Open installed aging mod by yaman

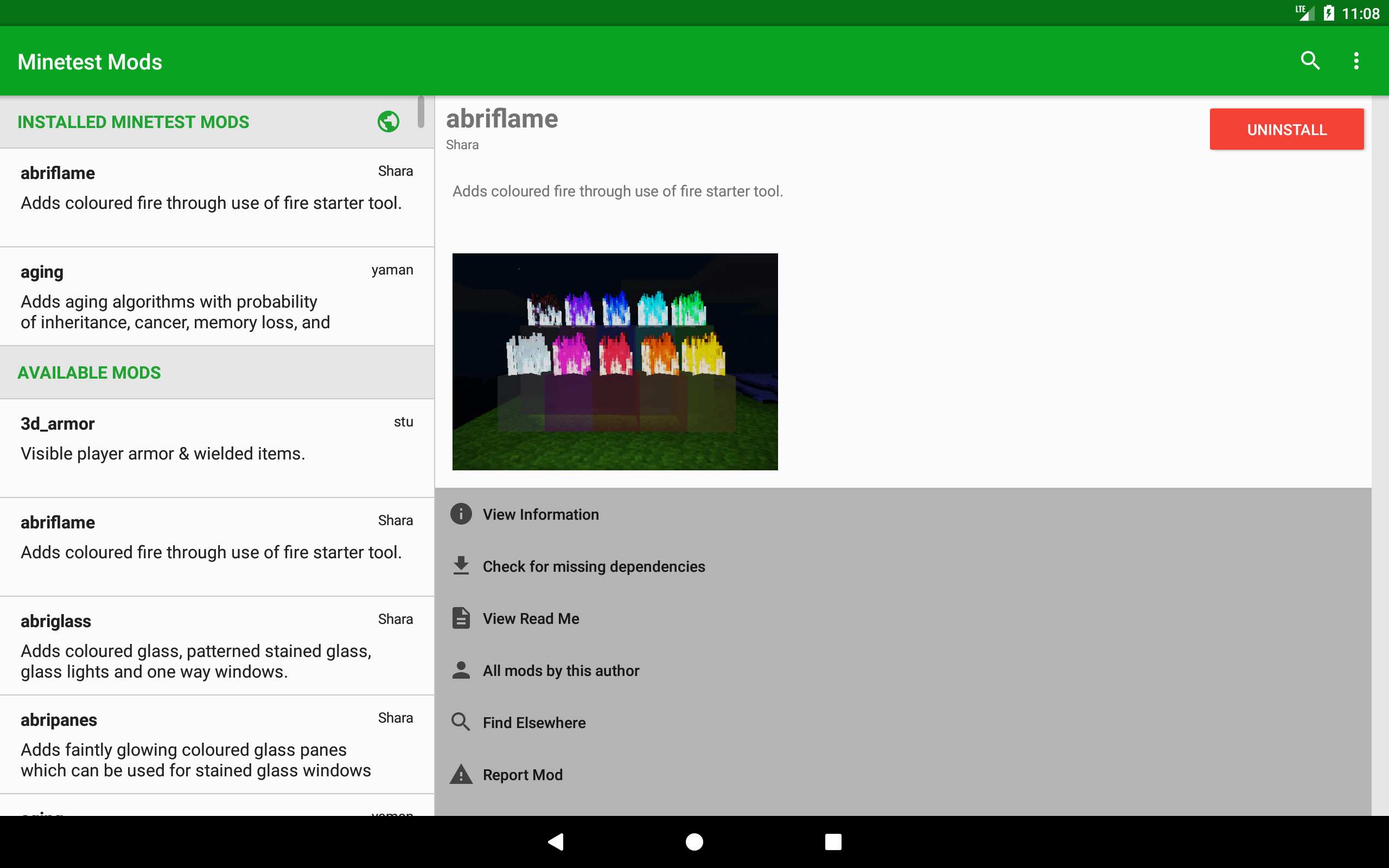point(217,296)
